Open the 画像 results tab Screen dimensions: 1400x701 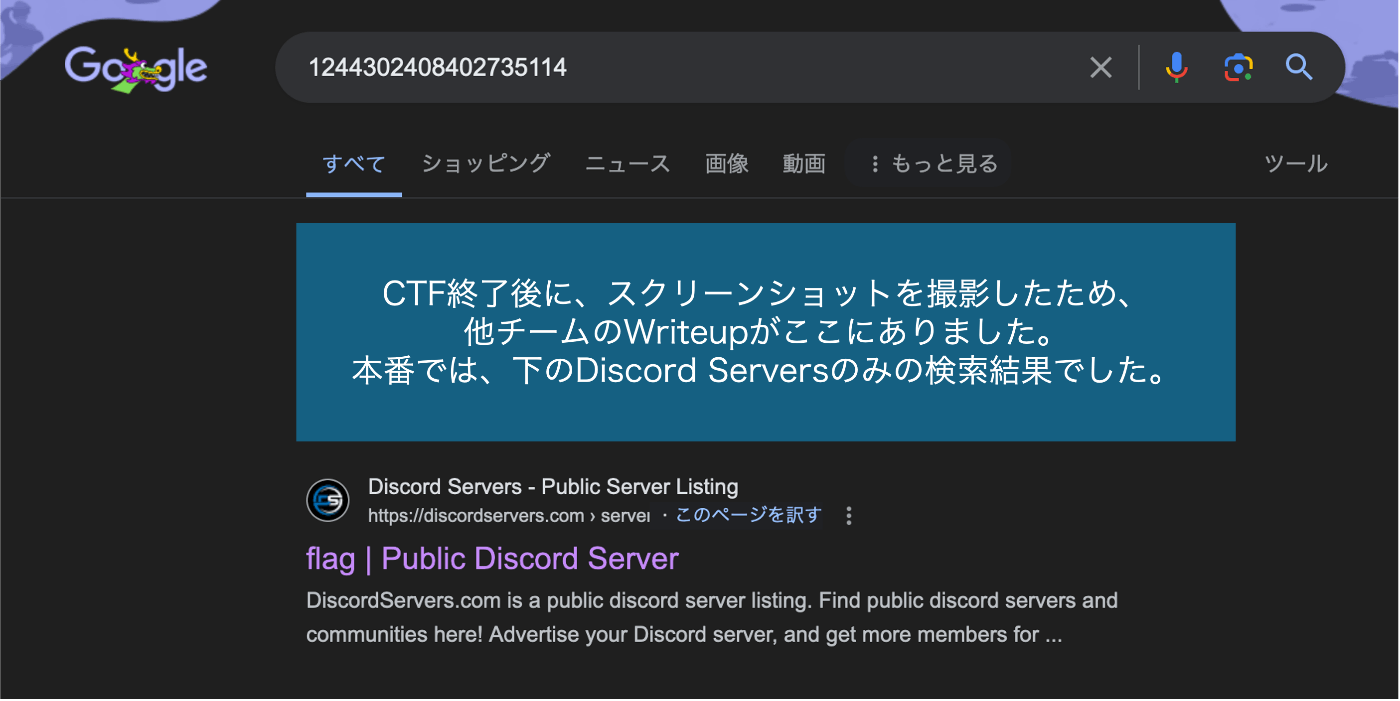[x=727, y=164]
